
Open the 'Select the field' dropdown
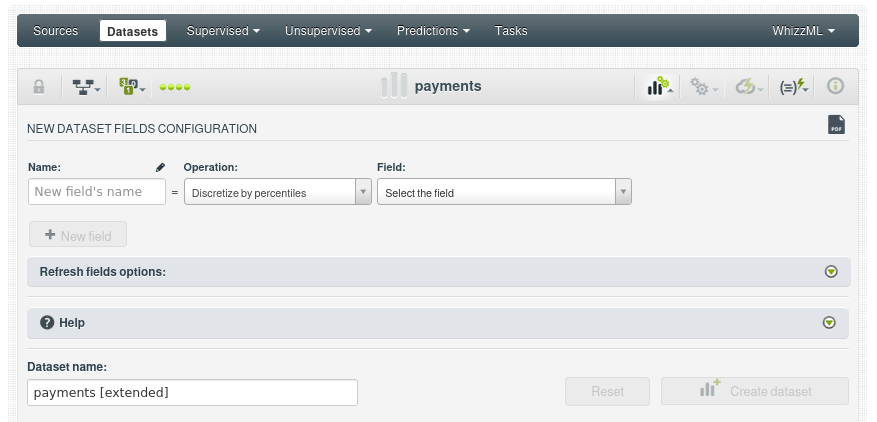pos(504,192)
